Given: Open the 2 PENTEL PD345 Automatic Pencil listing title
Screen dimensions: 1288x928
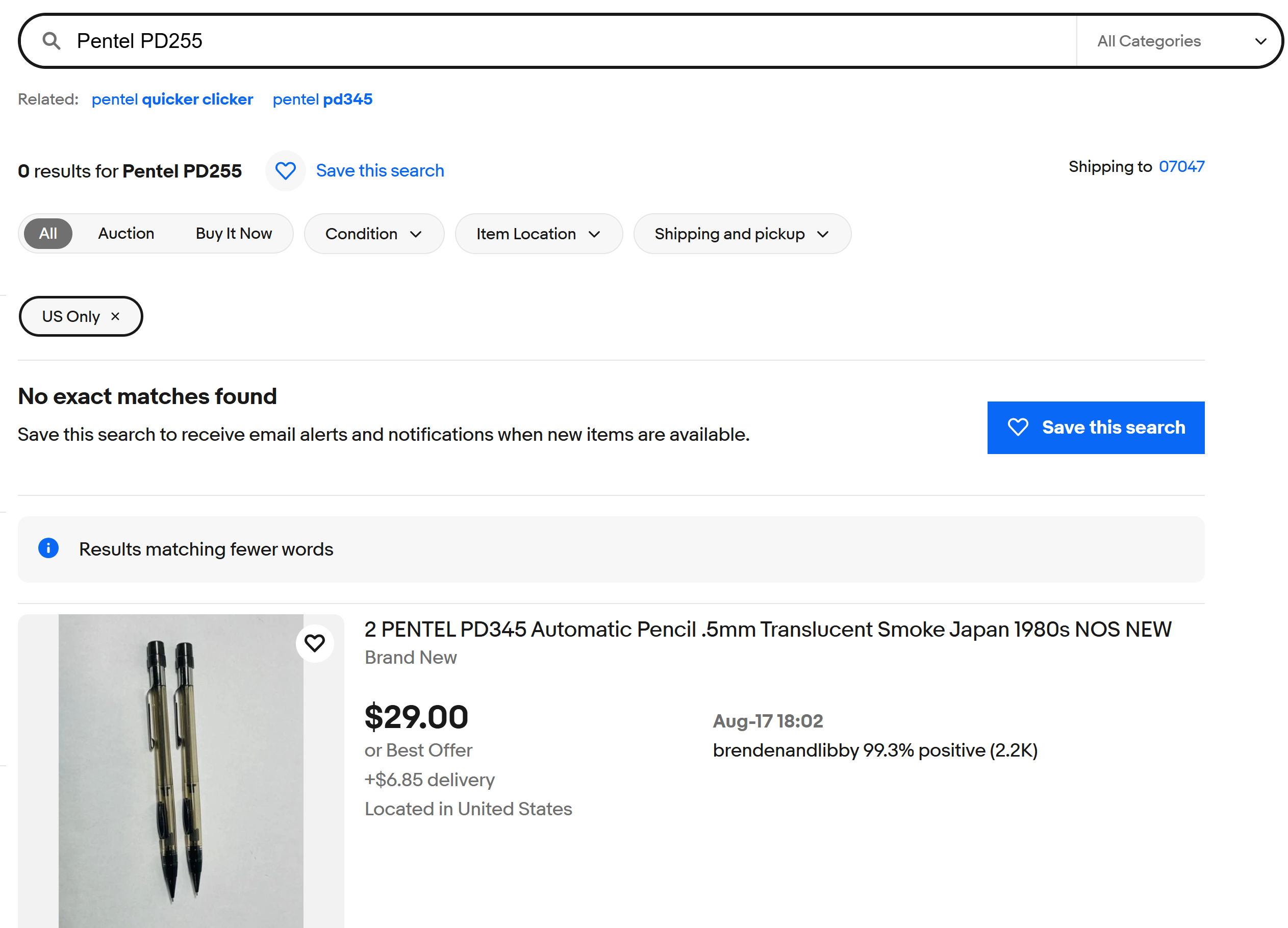Looking at the screenshot, I should (x=768, y=629).
